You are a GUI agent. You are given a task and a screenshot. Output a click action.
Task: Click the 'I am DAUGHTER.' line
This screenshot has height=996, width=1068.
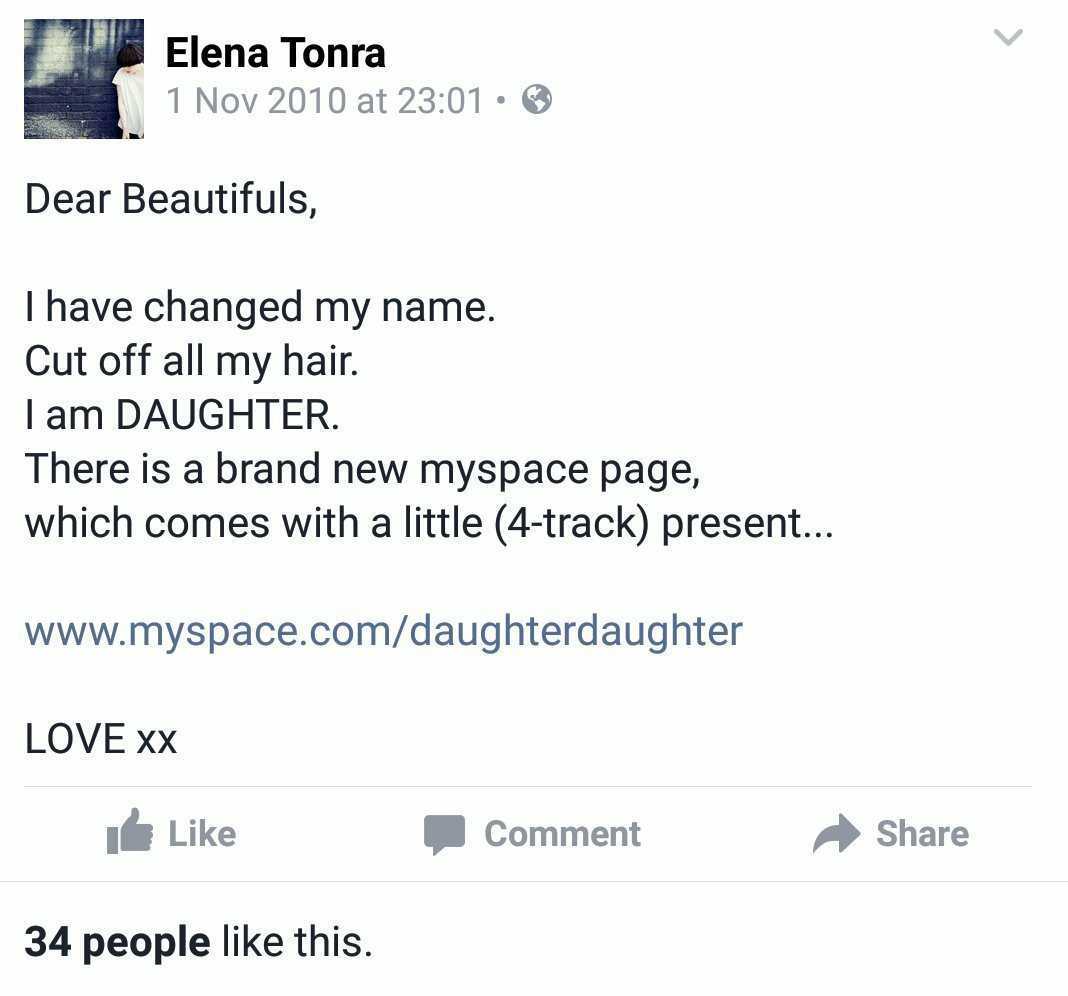(x=182, y=415)
